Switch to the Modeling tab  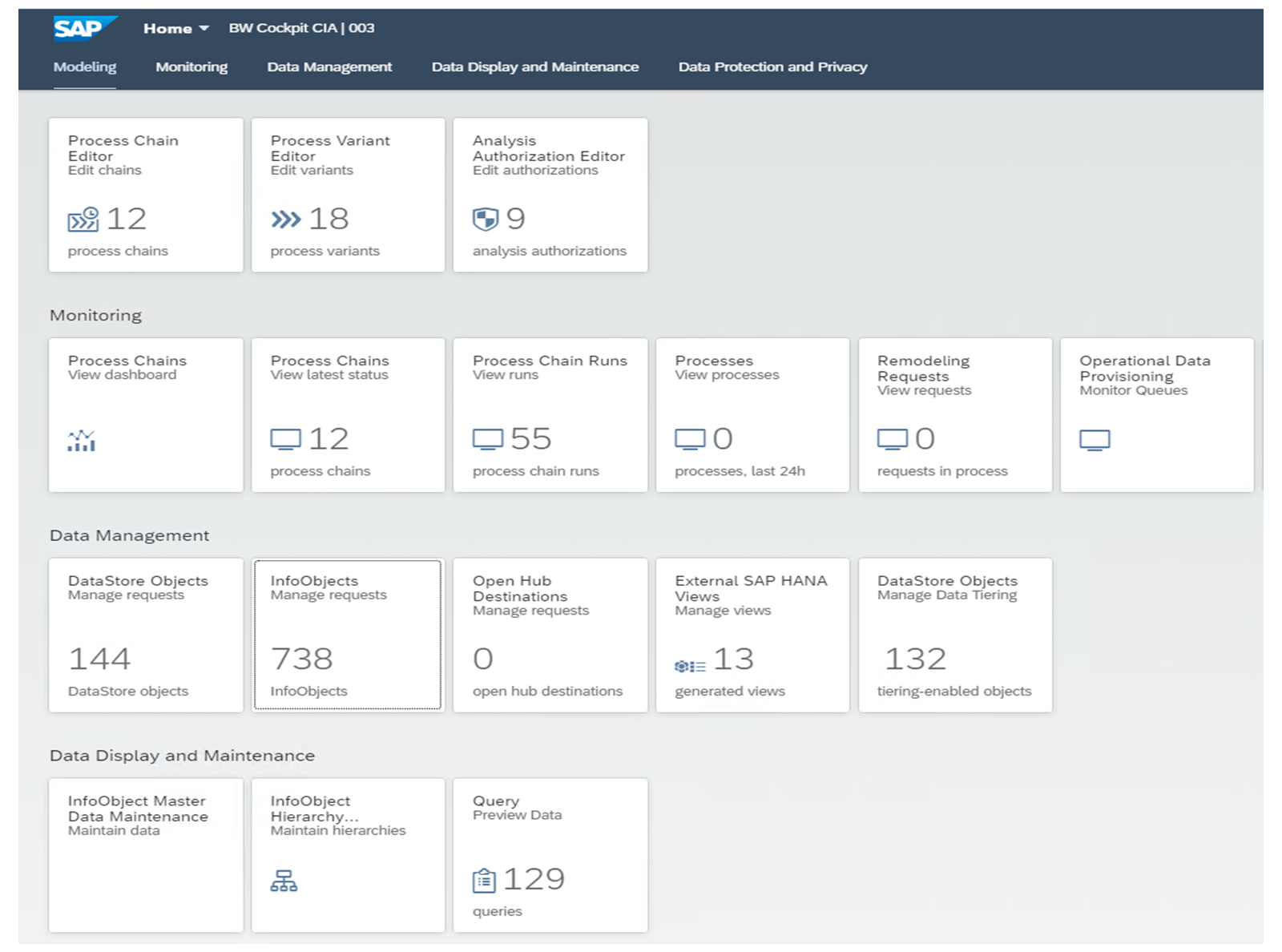(x=85, y=67)
